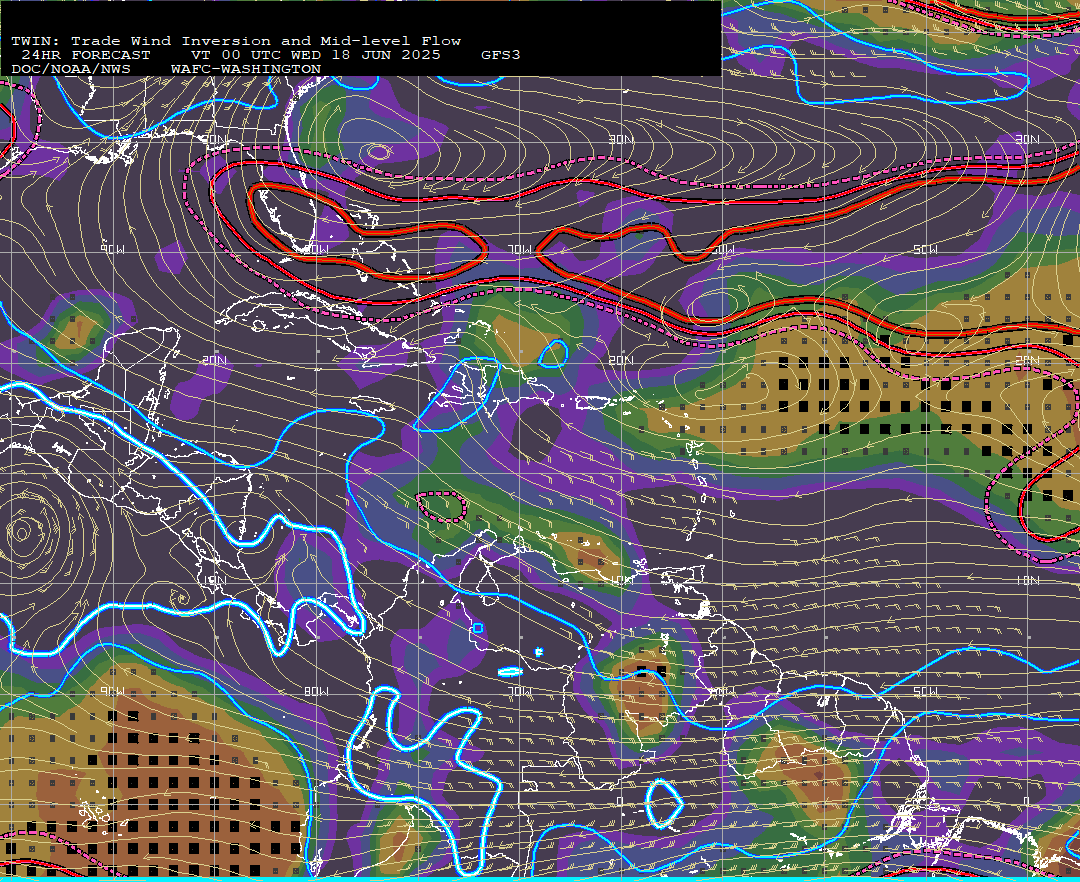Select the 80W label near the Panama coast
The width and height of the screenshot is (1080, 882).
[x=316, y=691]
